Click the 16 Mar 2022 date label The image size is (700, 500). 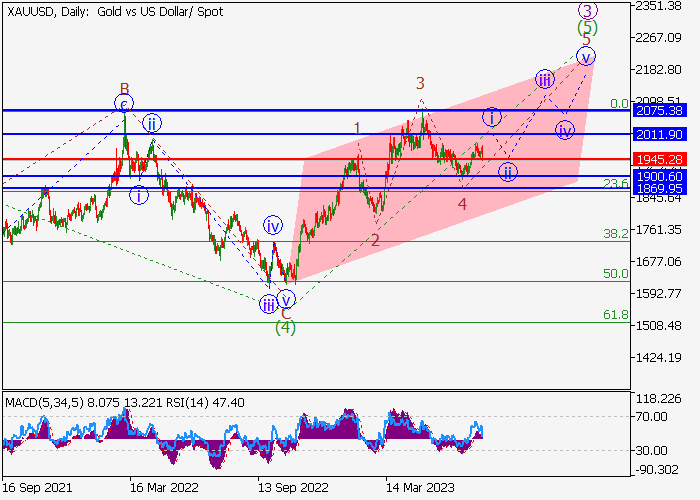(x=164, y=488)
